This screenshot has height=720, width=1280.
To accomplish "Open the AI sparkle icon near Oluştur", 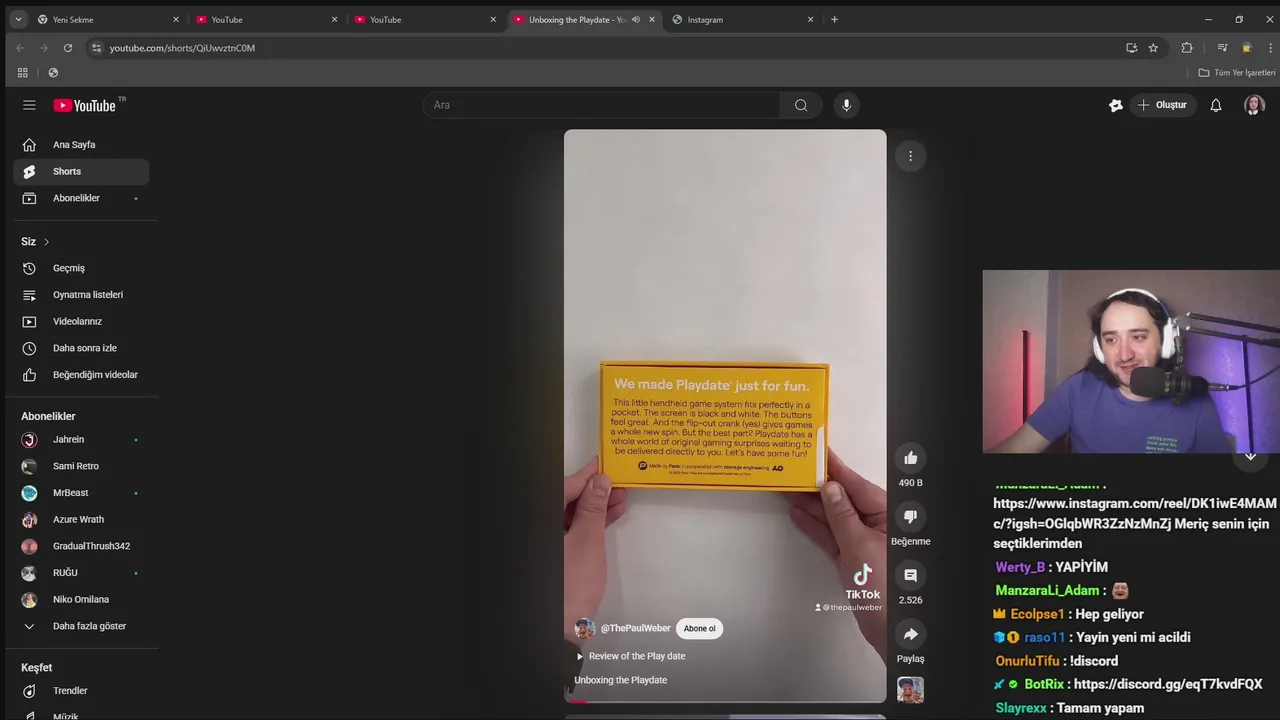I will coord(1116,105).
